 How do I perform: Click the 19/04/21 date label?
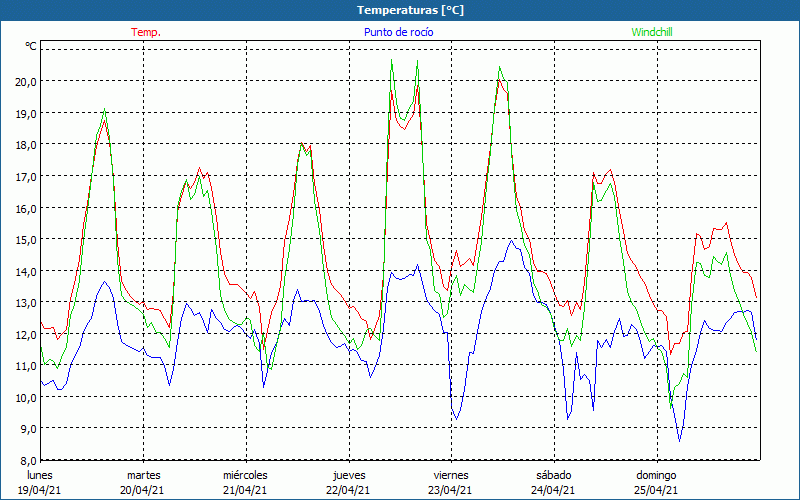coord(40,490)
